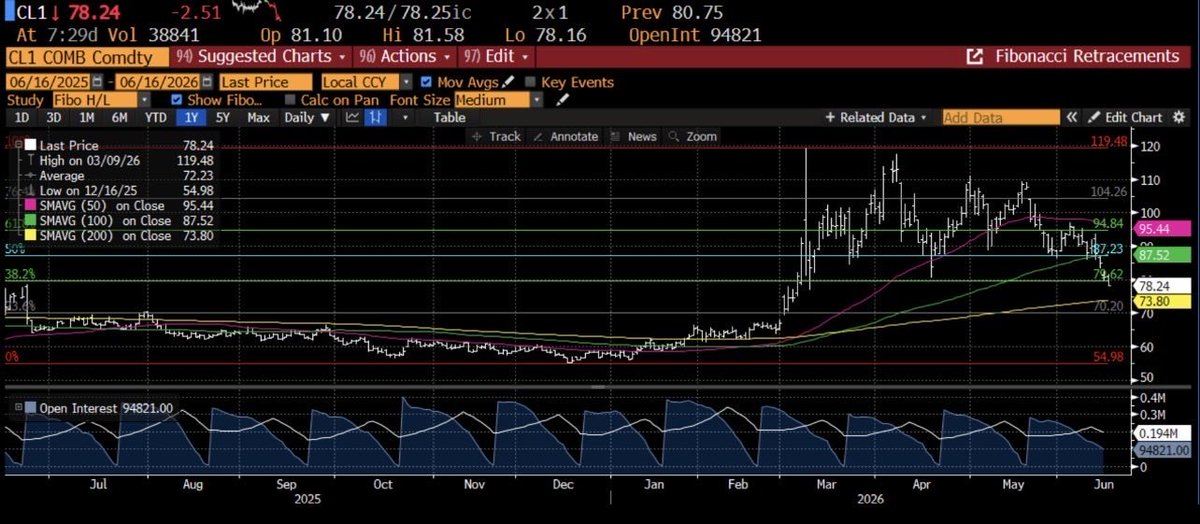Click 54.98 Fibonacci level label
The width and height of the screenshot is (1200, 524).
click(x=1110, y=356)
